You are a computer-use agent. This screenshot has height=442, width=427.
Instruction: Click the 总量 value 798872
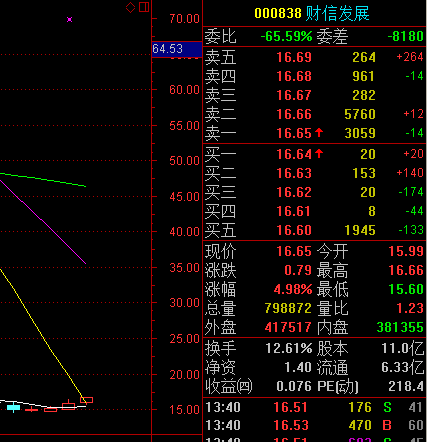point(288,308)
